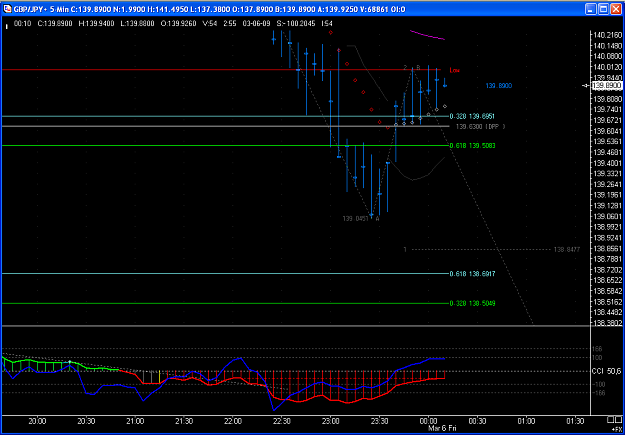The width and height of the screenshot is (625, 435).
Task: Click the GBP/JPY chart window application icon
Action: coord(7,8)
